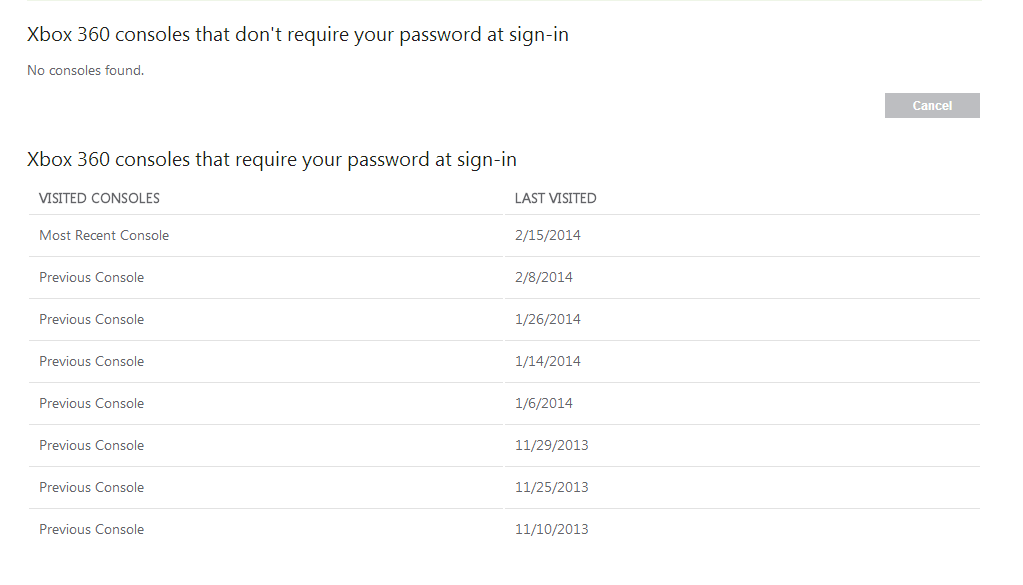Click the 11/10/2013 date cell
Viewport: 1023px width, 585px height.
click(551, 530)
